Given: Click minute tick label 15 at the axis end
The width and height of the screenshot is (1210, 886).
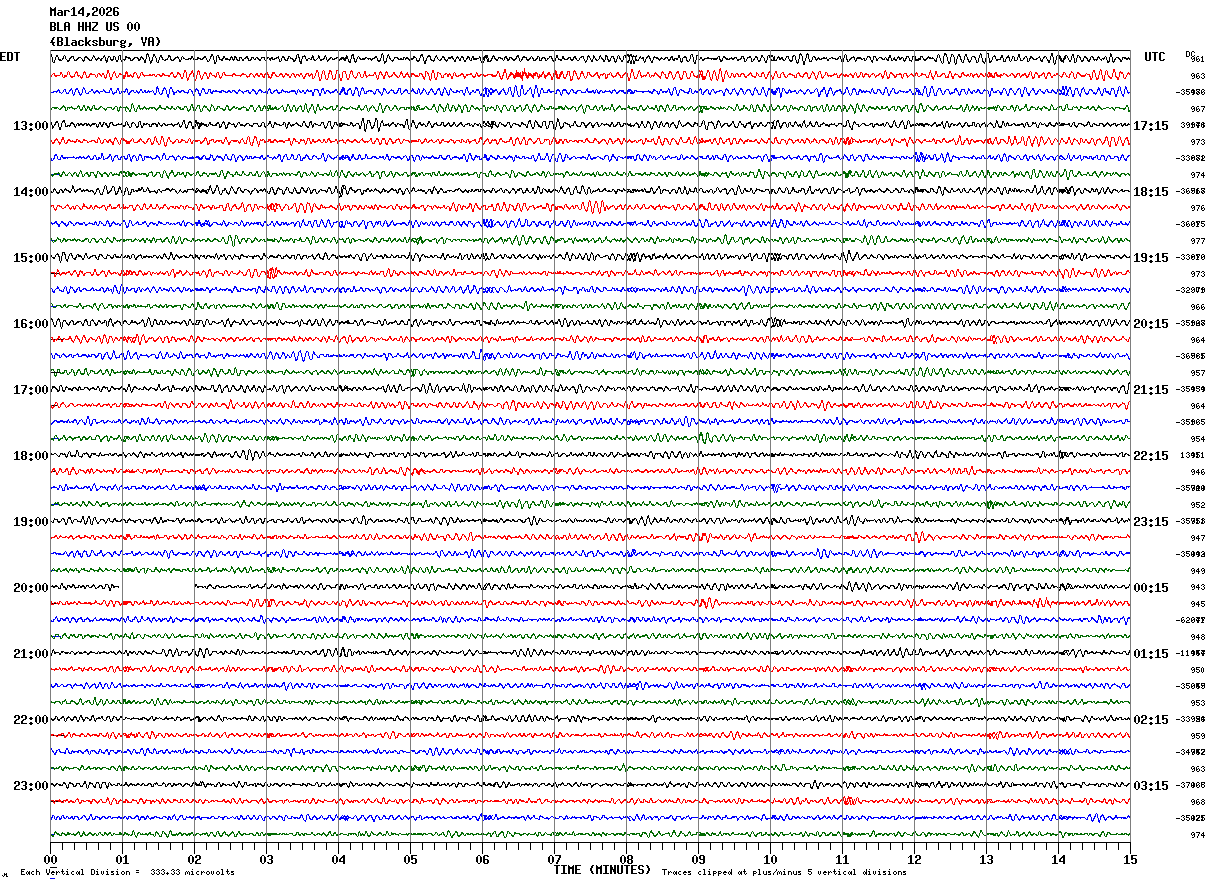Looking at the screenshot, I should [x=1129, y=859].
